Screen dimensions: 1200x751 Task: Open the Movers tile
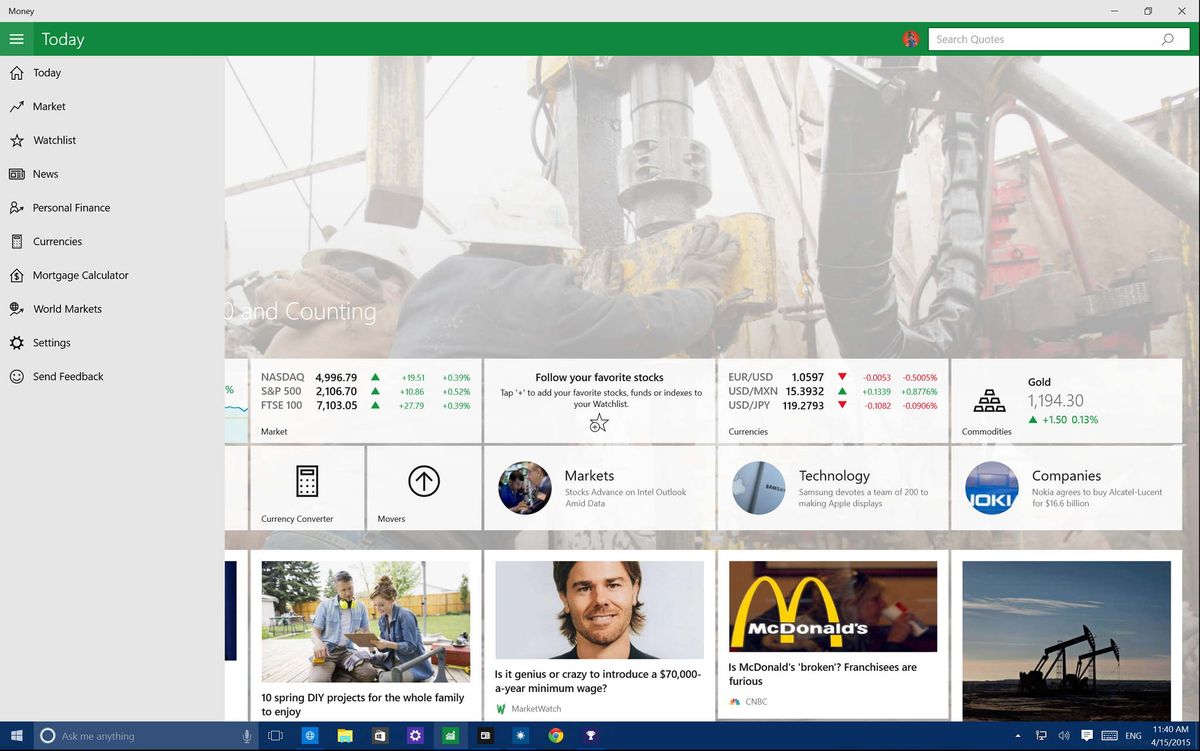coord(423,487)
